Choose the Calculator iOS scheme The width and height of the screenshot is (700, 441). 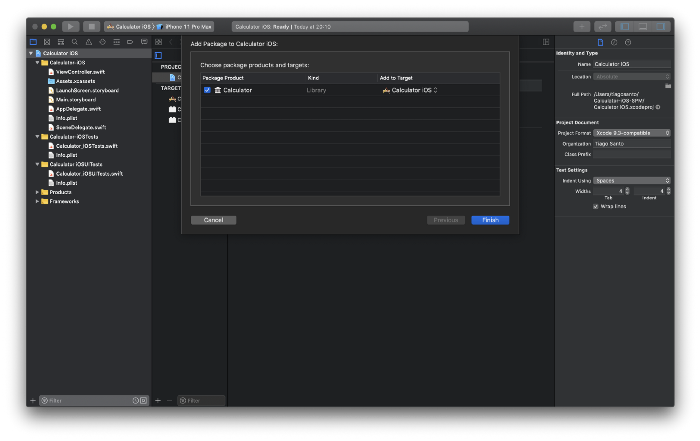129,27
